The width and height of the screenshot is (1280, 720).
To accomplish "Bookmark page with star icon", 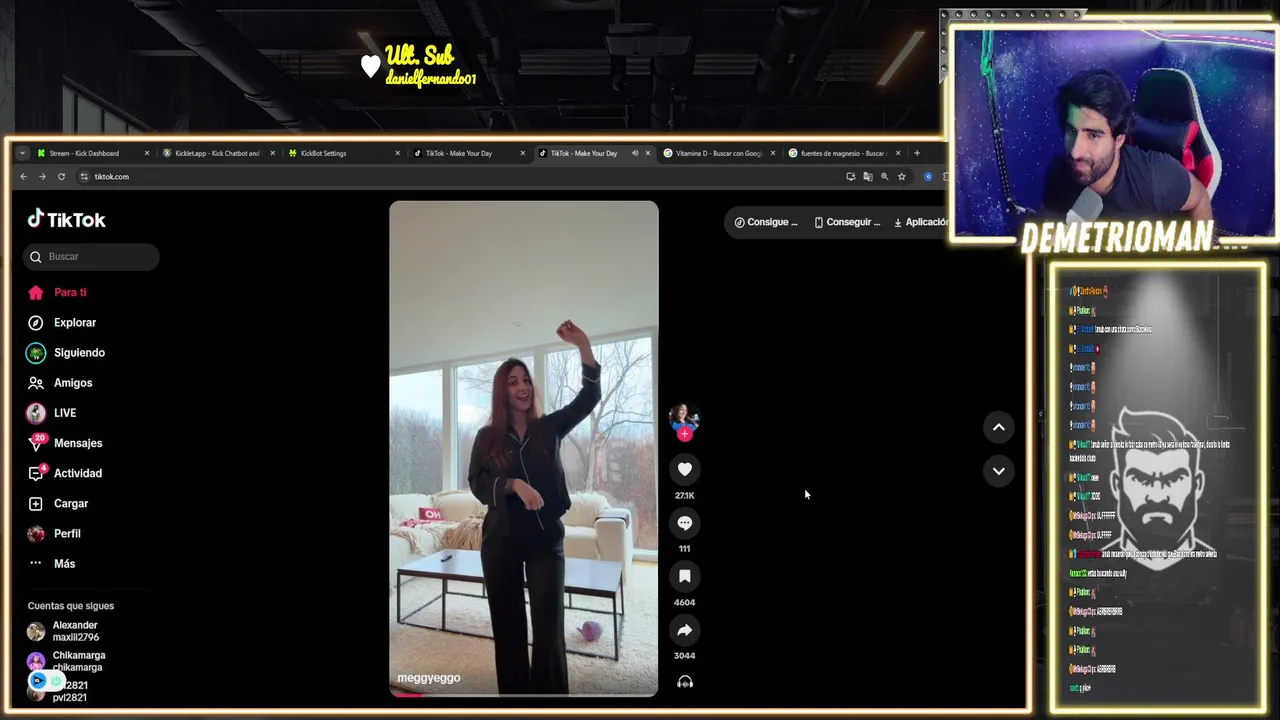I will point(901,177).
